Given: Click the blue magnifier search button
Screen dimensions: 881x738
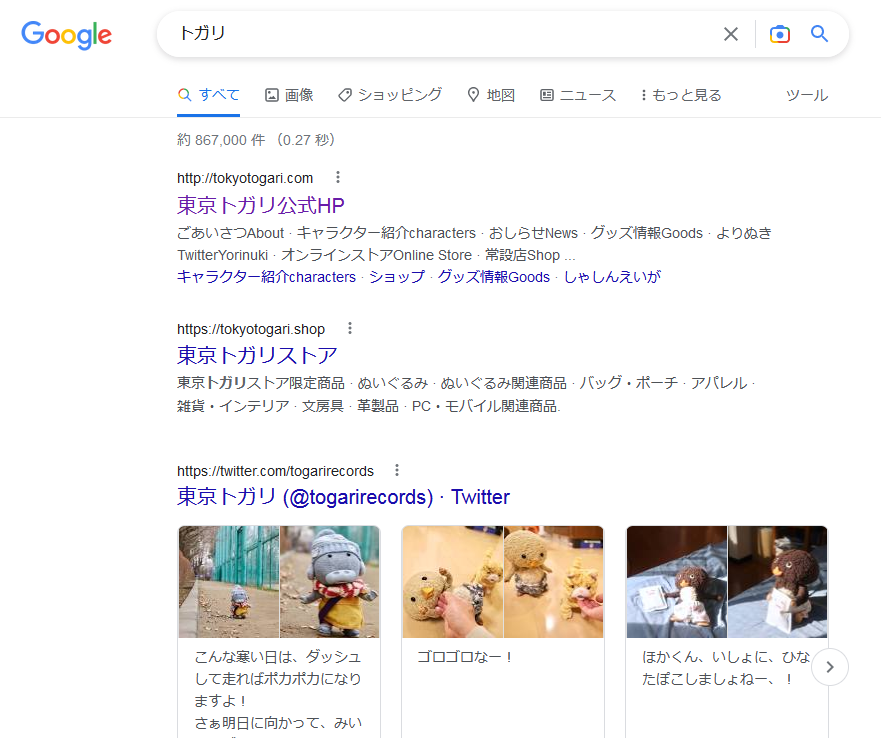Looking at the screenshot, I should [x=819, y=34].
